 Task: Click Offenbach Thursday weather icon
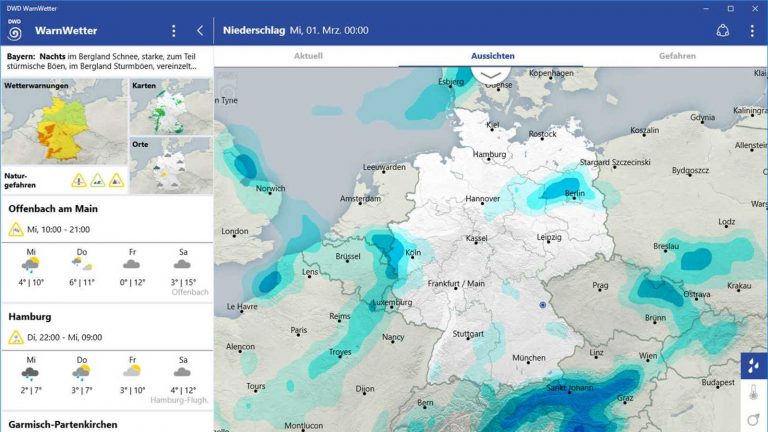pyautogui.click(x=82, y=265)
